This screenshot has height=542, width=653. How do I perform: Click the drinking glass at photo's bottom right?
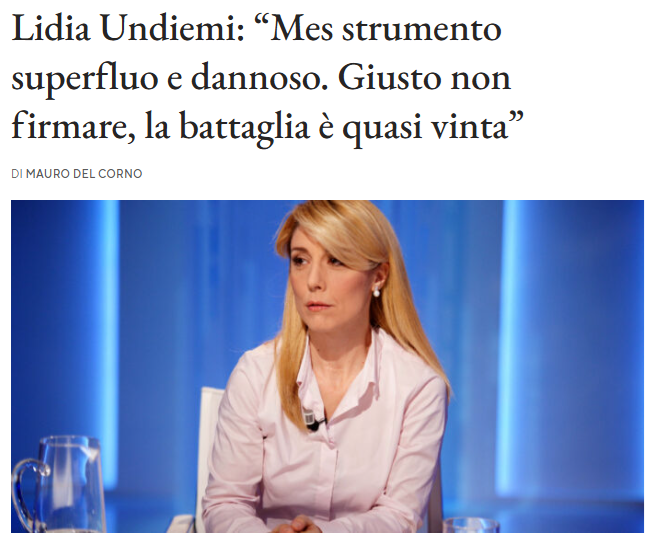pos(471,525)
